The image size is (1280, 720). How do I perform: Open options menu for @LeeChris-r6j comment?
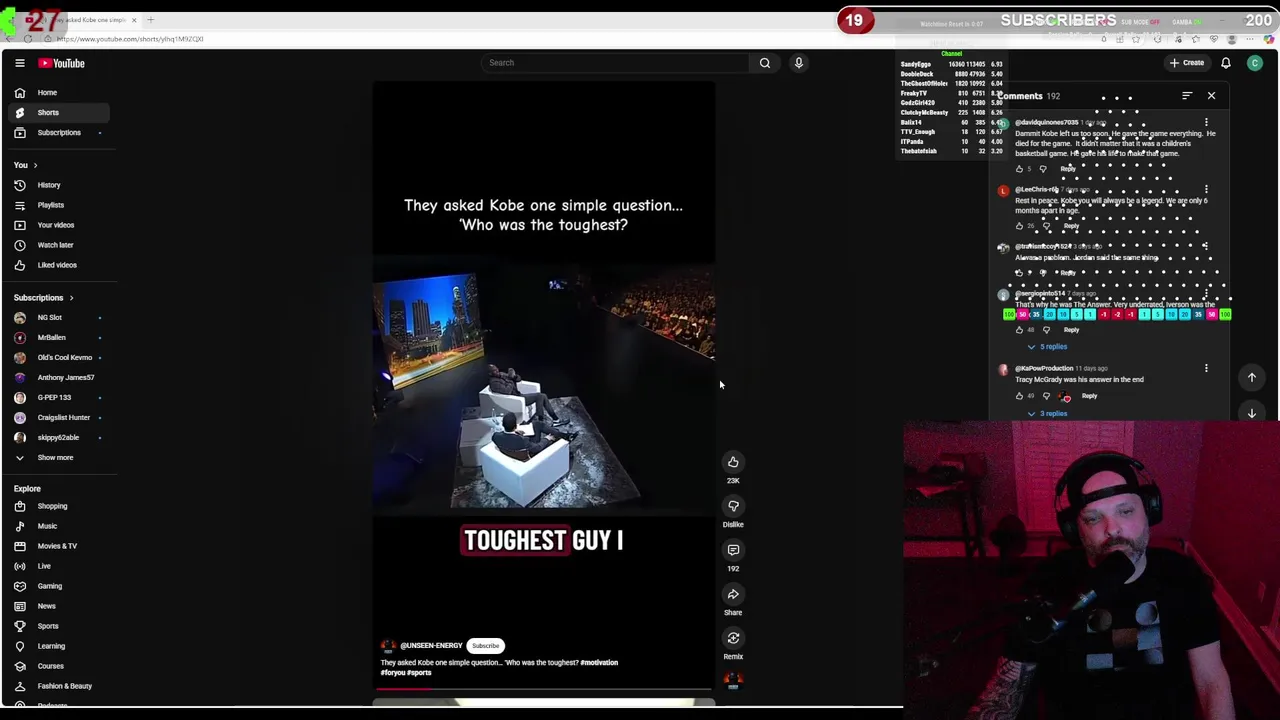[x=1206, y=190]
